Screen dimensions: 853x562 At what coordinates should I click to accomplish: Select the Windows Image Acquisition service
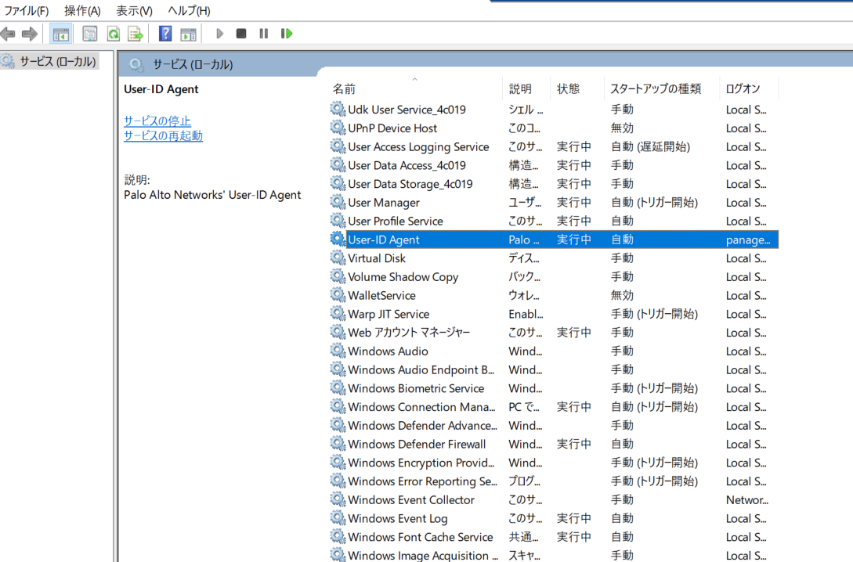(x=554, y=555)
